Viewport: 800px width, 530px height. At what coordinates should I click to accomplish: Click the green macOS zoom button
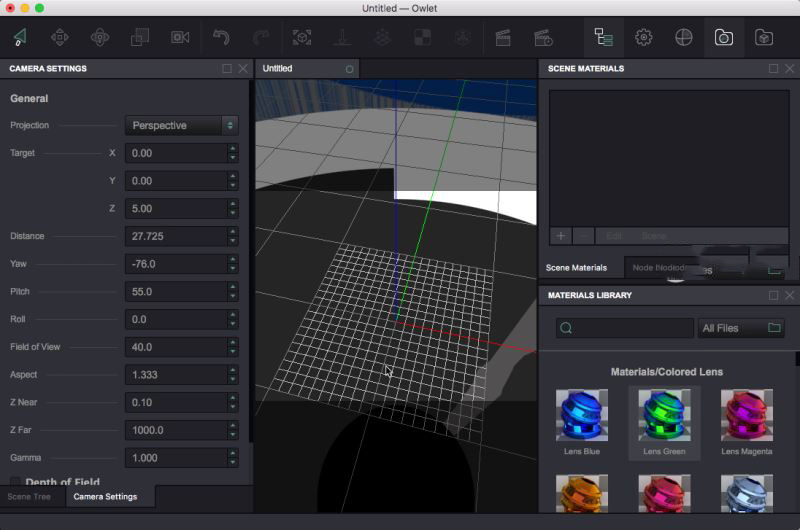(x=39, y=8)
